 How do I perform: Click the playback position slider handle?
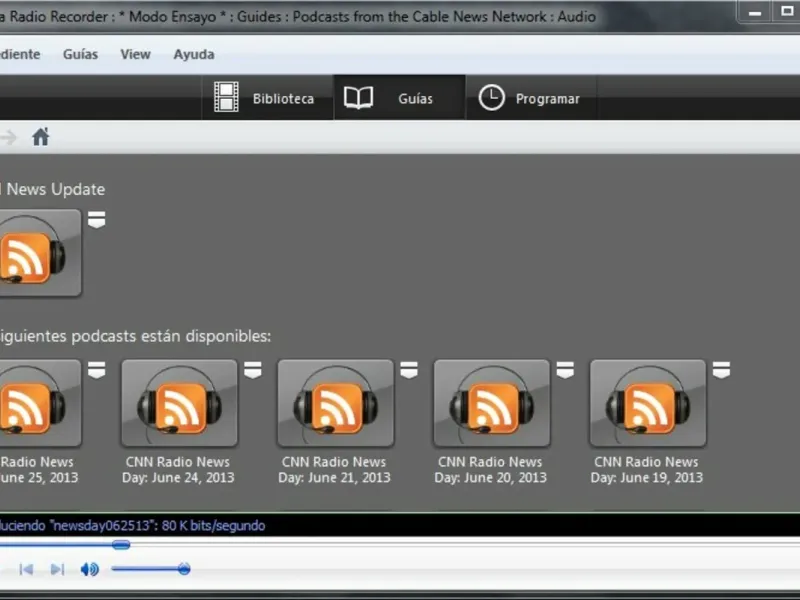[x=121, y=545]
